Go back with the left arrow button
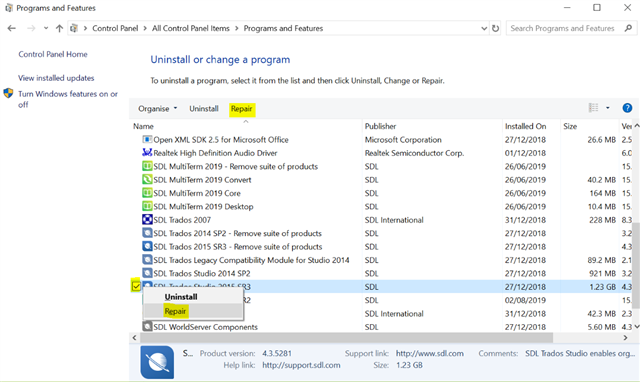 pos(11,28)
